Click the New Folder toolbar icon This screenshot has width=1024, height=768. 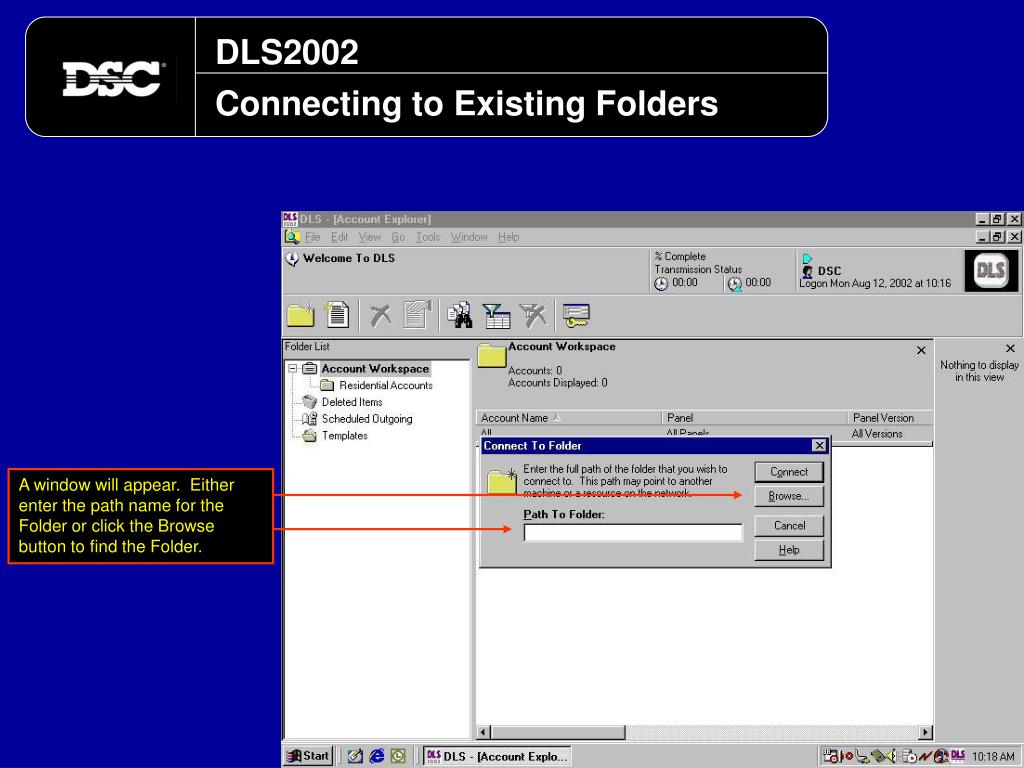click(x=301, y=315)
